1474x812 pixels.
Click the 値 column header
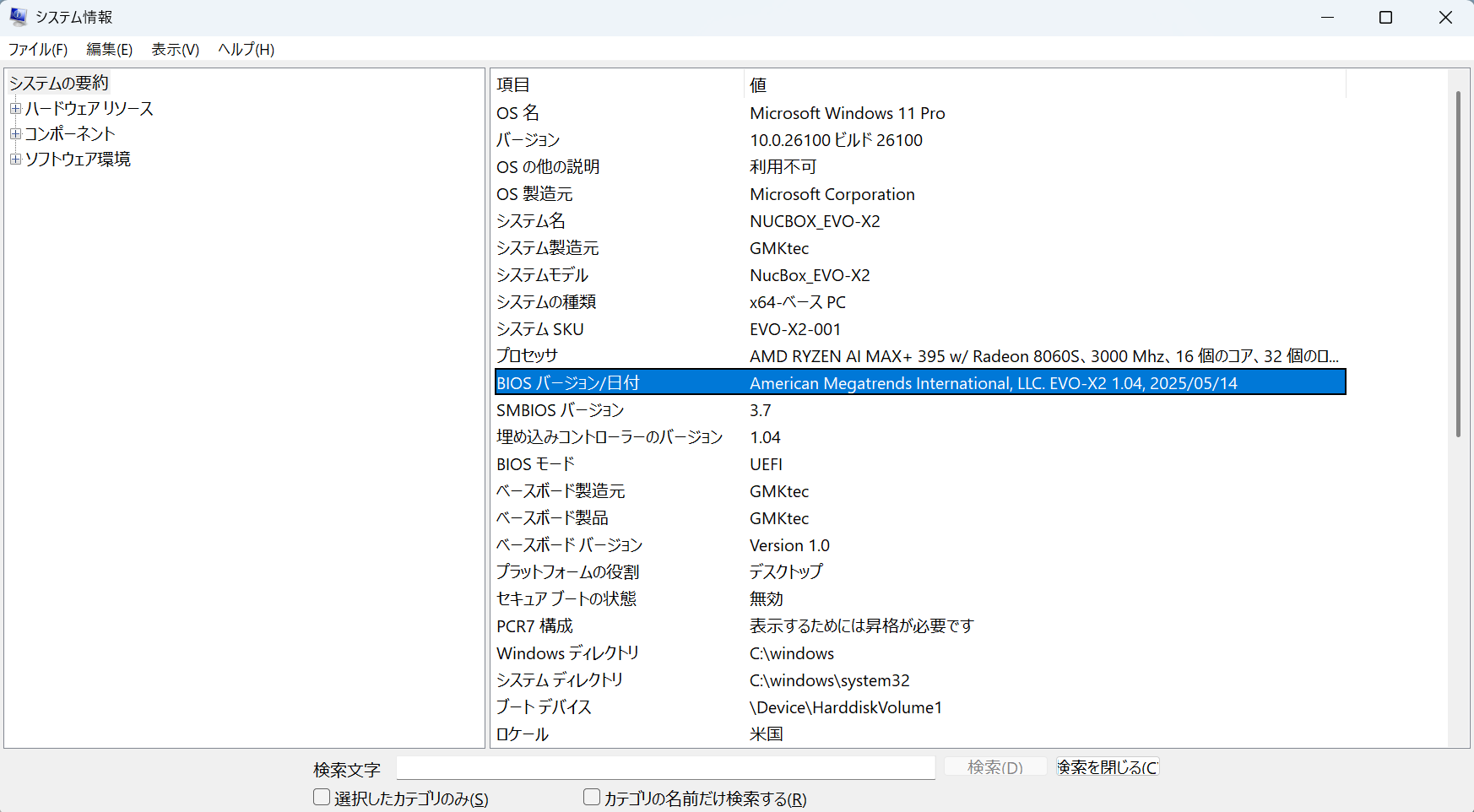(1045, 85)
